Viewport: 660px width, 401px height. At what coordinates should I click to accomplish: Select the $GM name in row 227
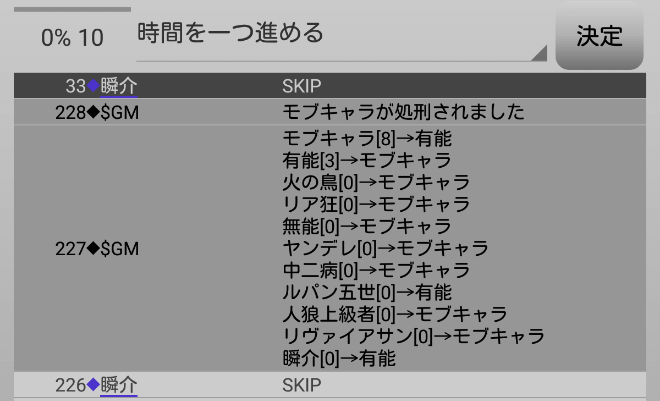119,248
